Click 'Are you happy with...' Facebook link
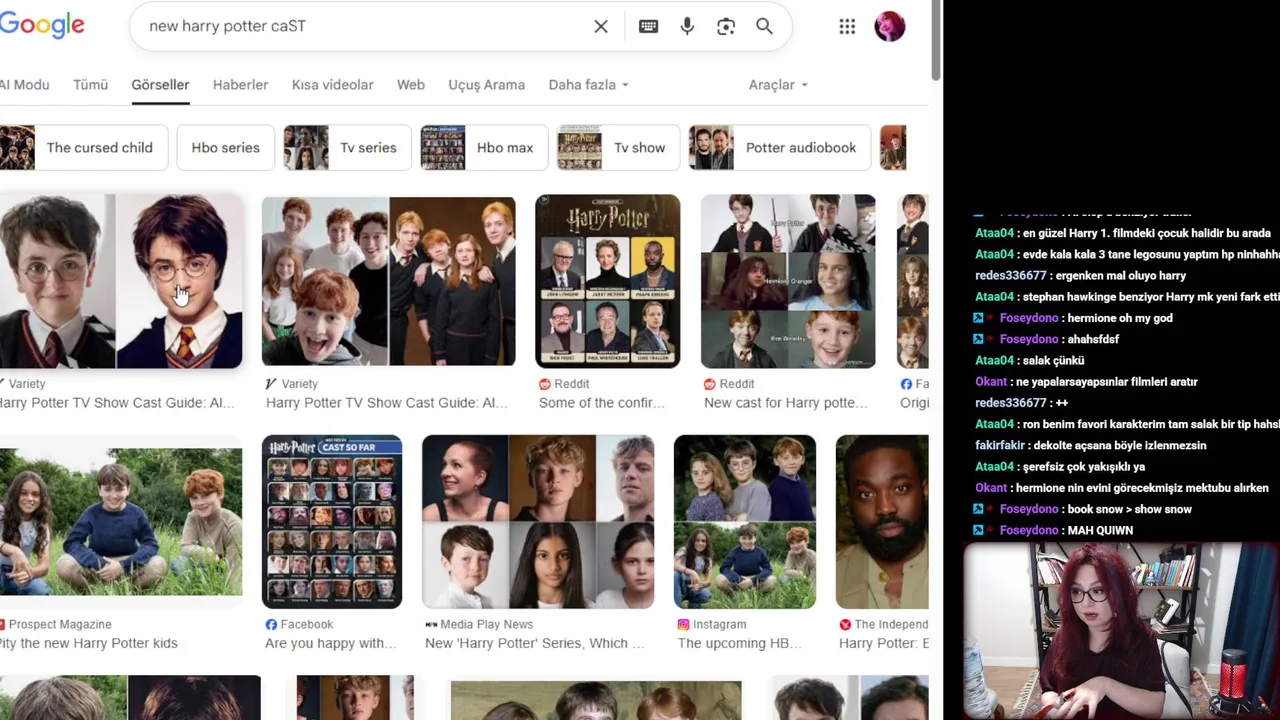The image size is (1280, 720). pyautogui.click(x=329, y=643)
